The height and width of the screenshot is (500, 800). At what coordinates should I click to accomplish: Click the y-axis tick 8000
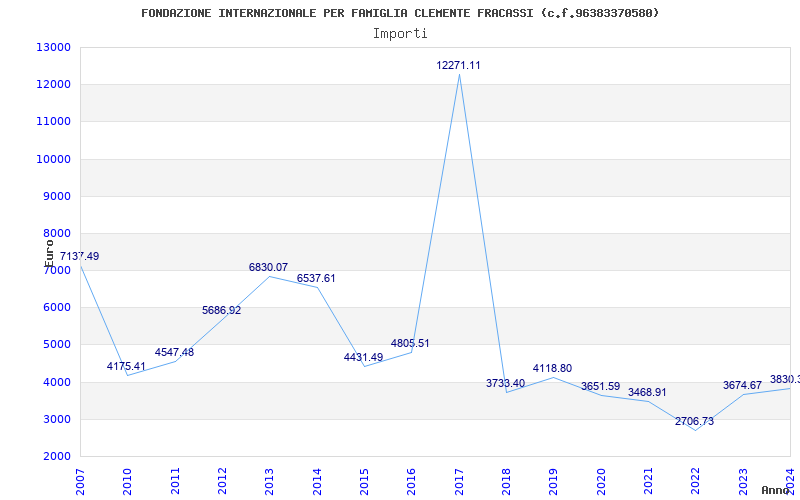click(x=56, y=234)
